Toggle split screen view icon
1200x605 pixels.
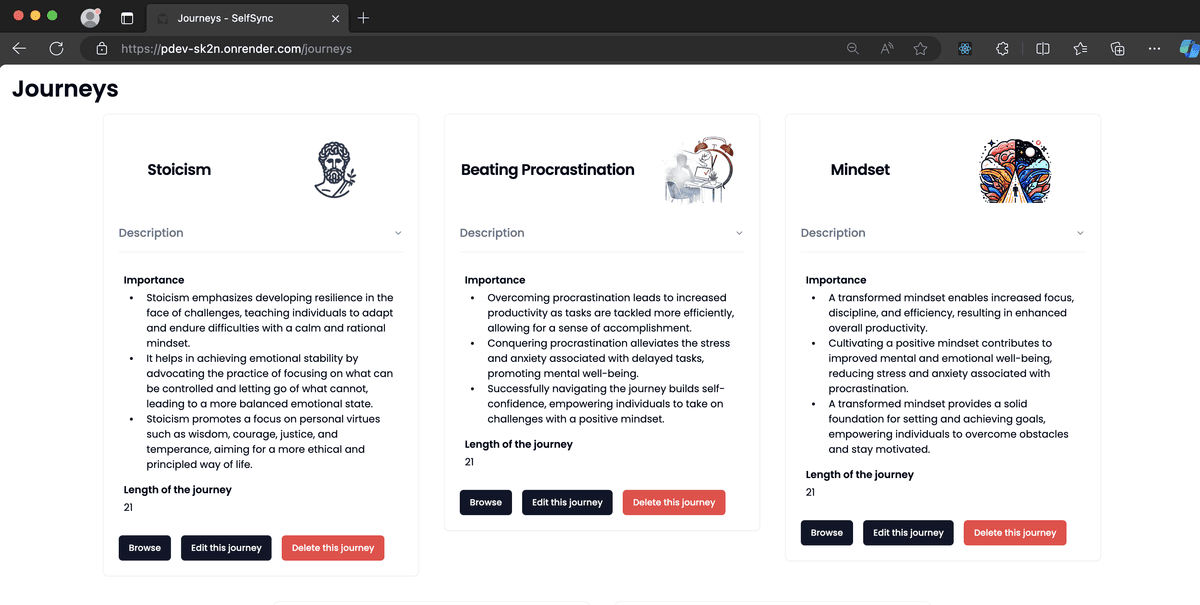(1042, 48)
